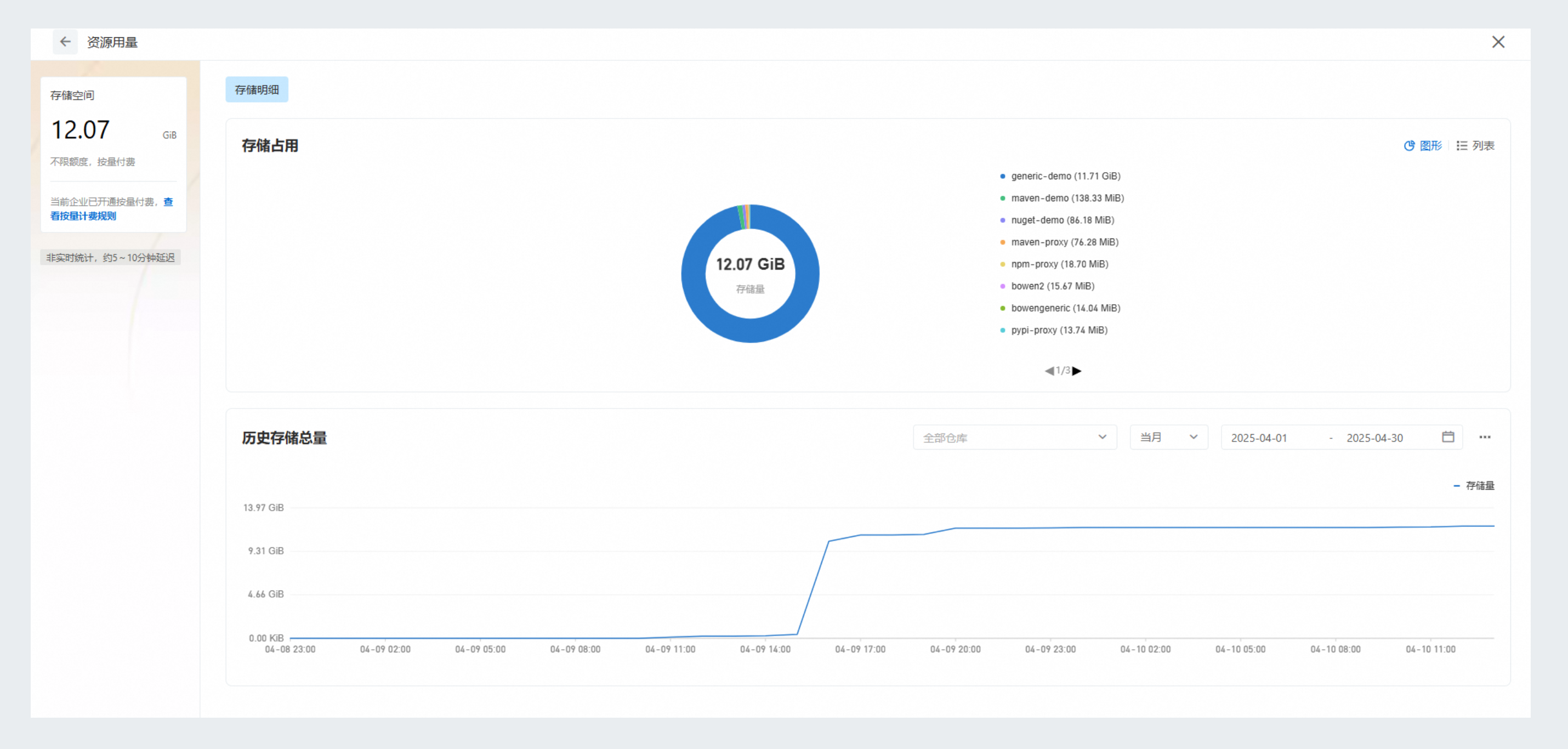Toggle nuget-demo legend entry

[x=1062, y=220]
